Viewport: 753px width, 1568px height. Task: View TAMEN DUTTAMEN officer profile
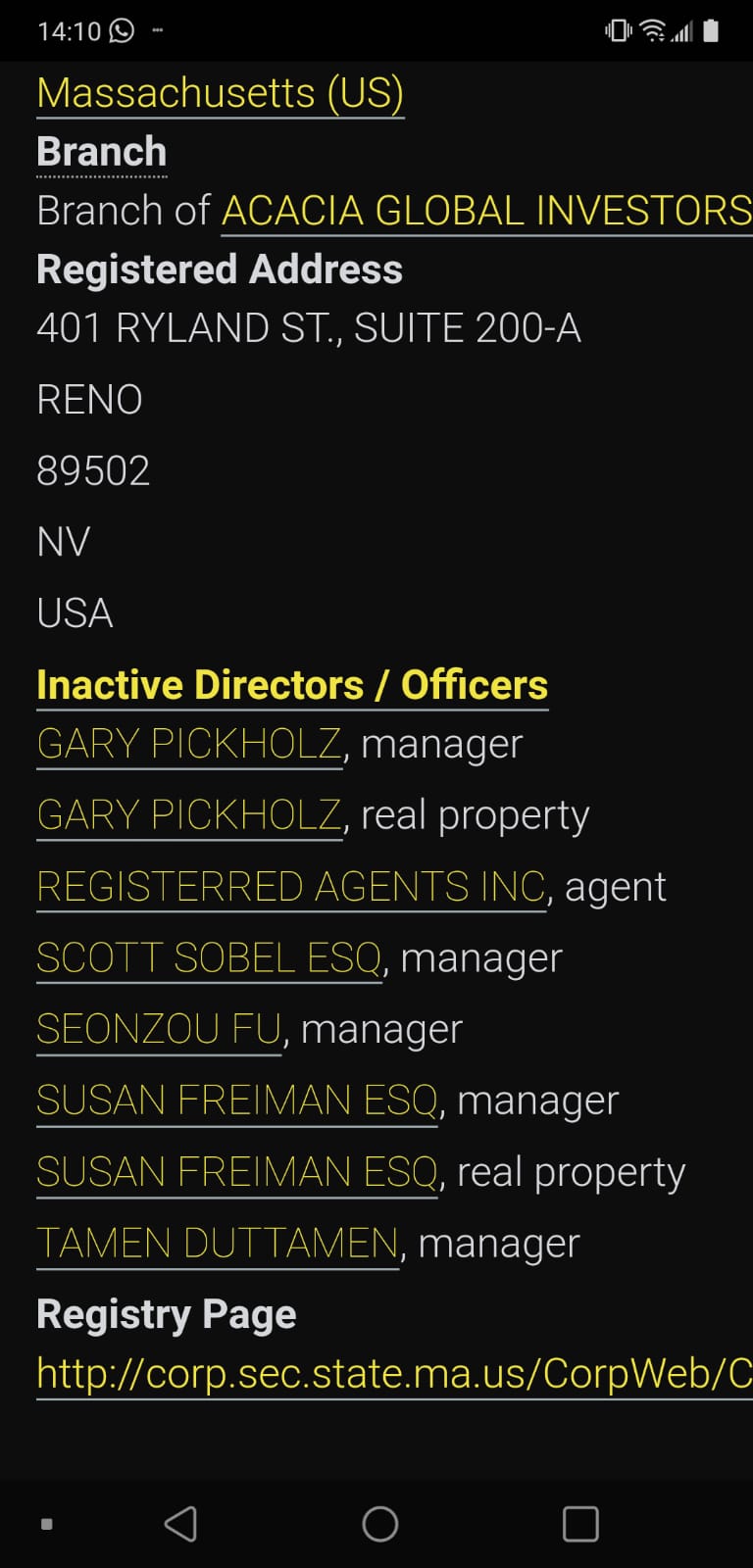218,1244
